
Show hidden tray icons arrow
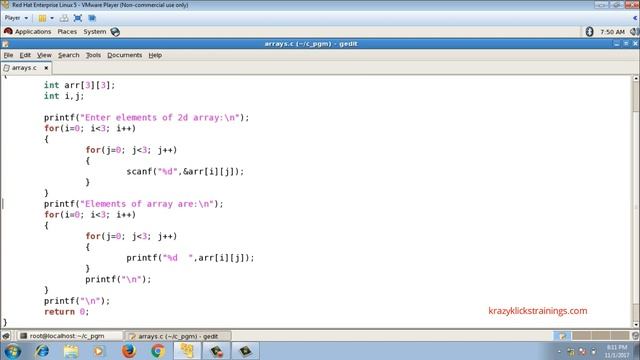pyautogui.click(x=559, y=351)
